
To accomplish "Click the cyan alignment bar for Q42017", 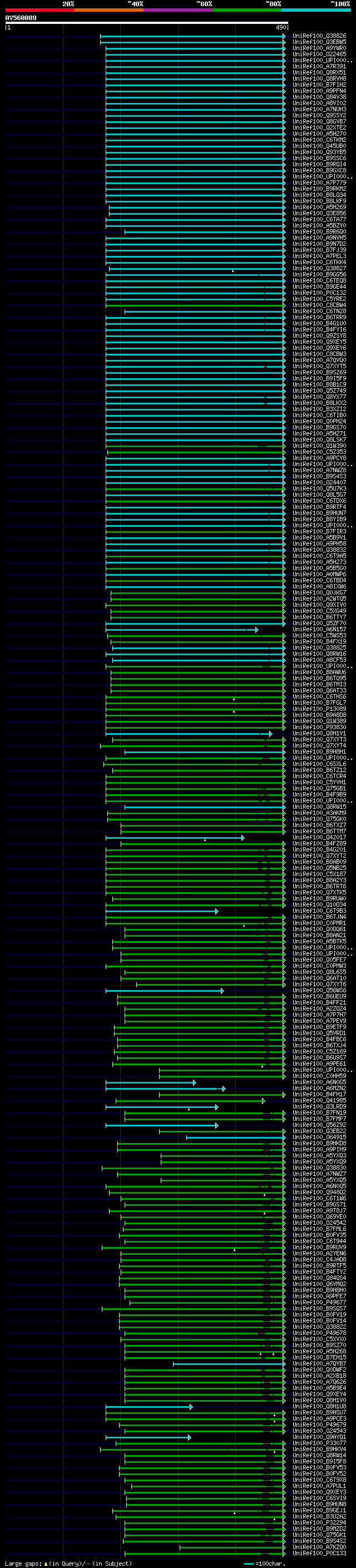I will (175, 838).
